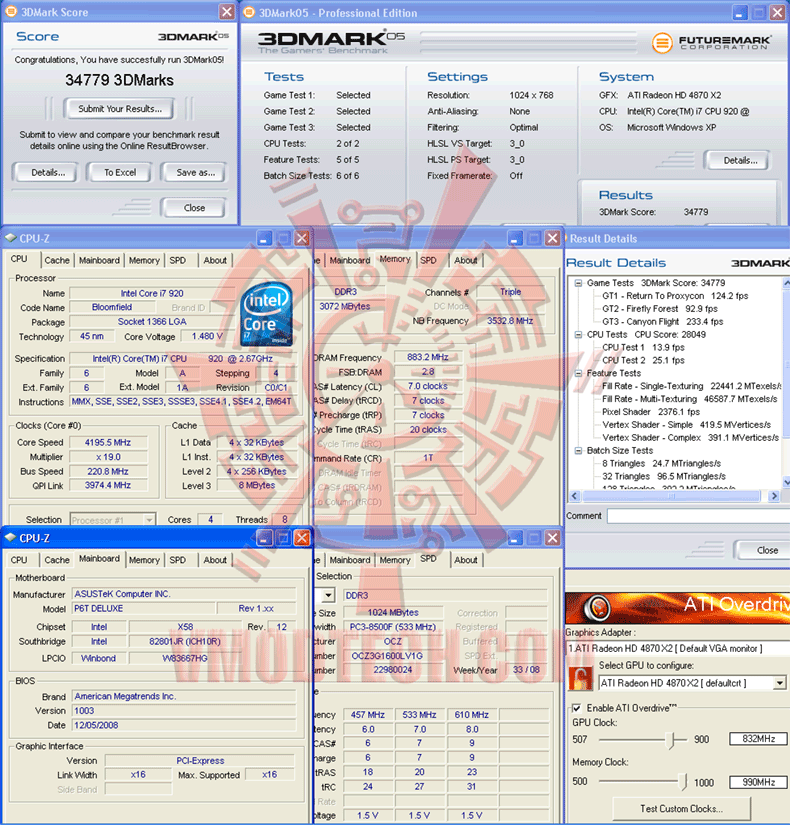Click in the Comment input field
The width and height of the screenshot is (790, 825).
[698, 516]
